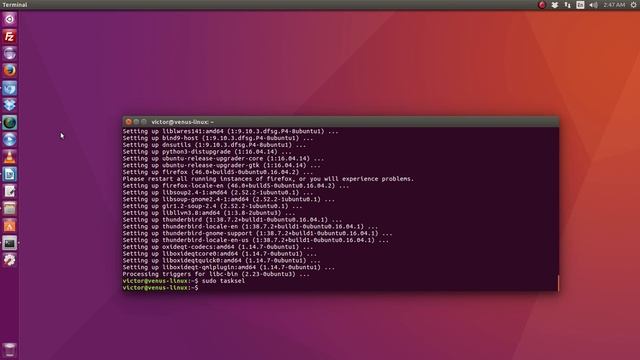
Task: Click the Terminal title in the top panel
Action: 15,5
